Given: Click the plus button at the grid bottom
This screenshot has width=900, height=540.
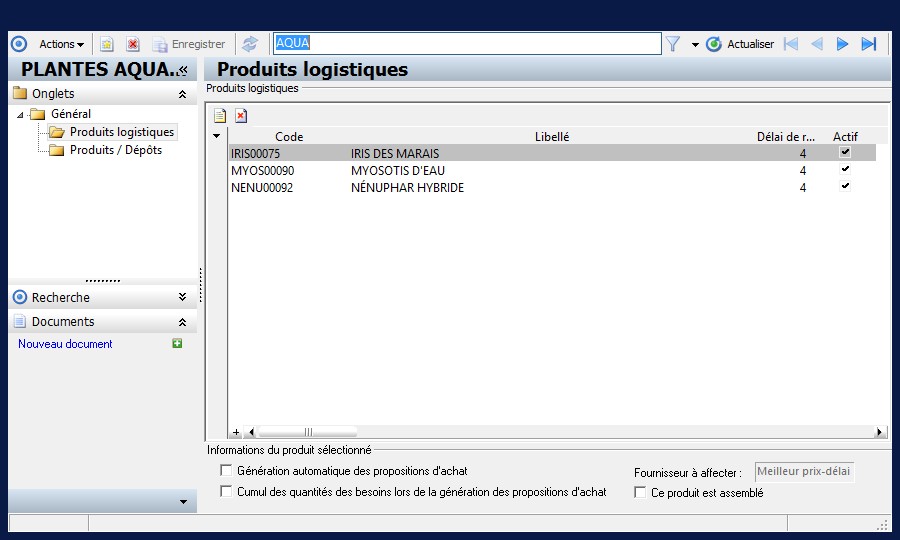Looking at the screenshot, I should pyautogui.click(x=236, y=432).
